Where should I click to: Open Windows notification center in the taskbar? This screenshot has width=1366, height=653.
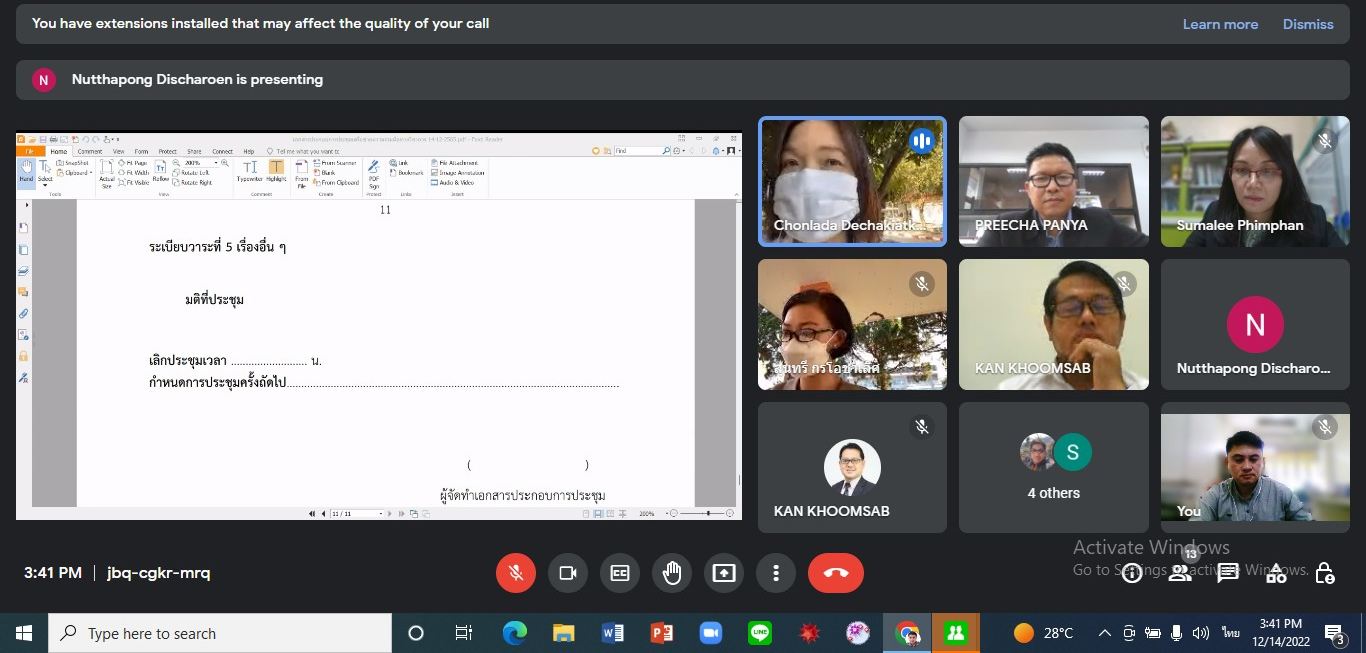click(1334, 633)
